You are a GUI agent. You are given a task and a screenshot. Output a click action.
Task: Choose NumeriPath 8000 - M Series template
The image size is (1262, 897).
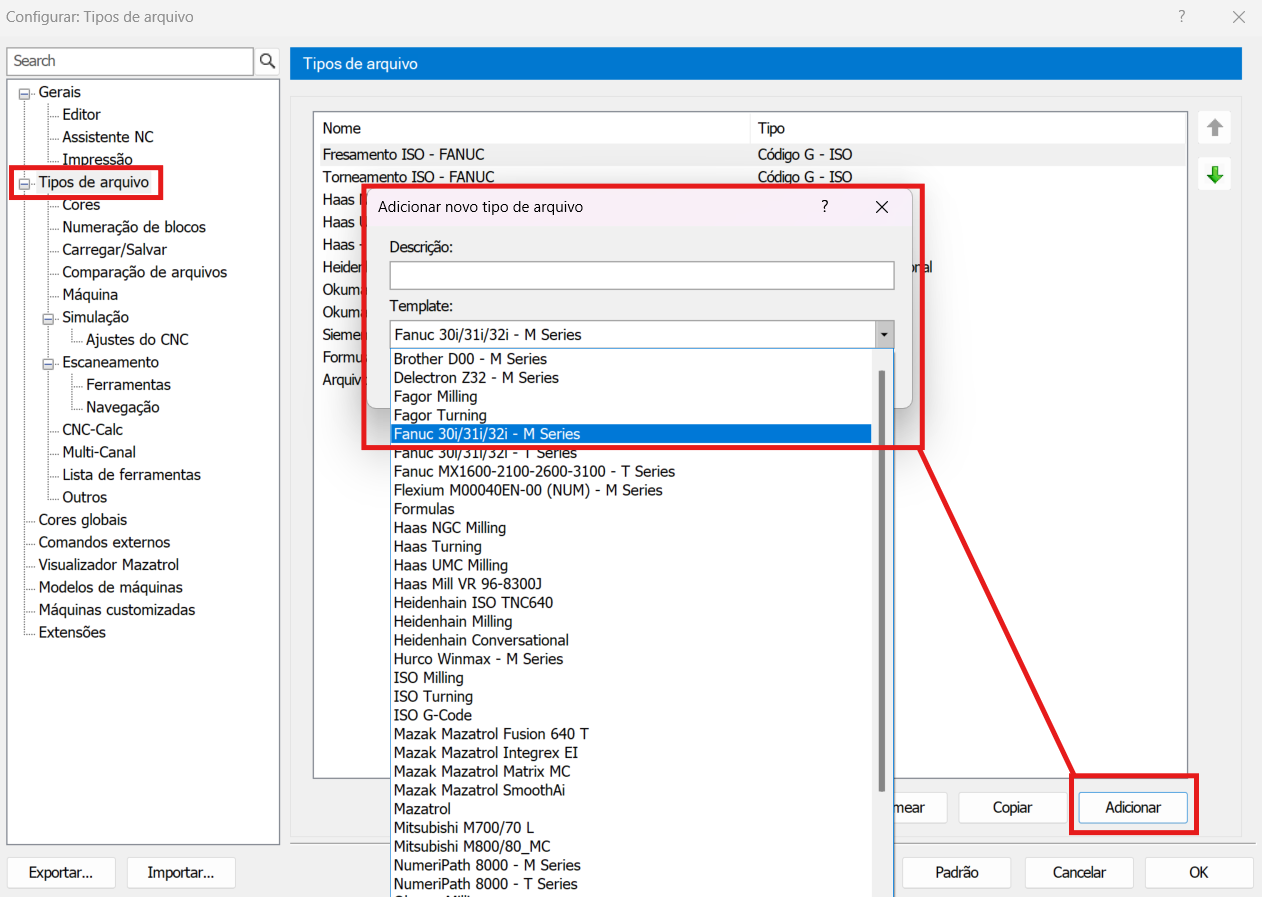pyautogui.click(x=631, y=865)
